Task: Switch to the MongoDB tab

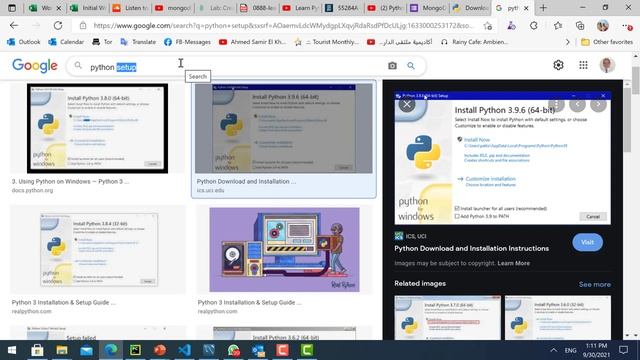Action: click(x=428, y=8)
